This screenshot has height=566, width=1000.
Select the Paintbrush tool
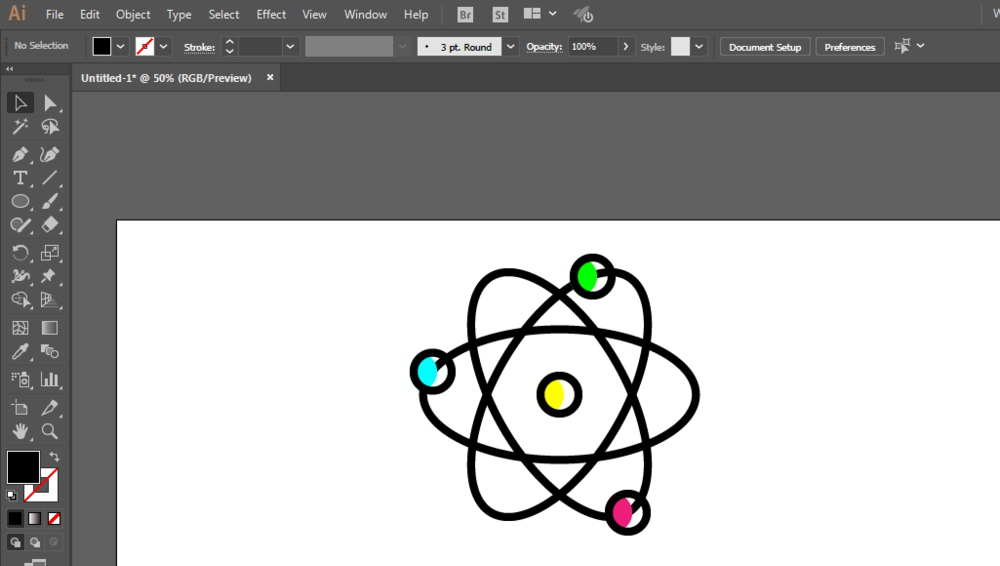pos(50,202)
